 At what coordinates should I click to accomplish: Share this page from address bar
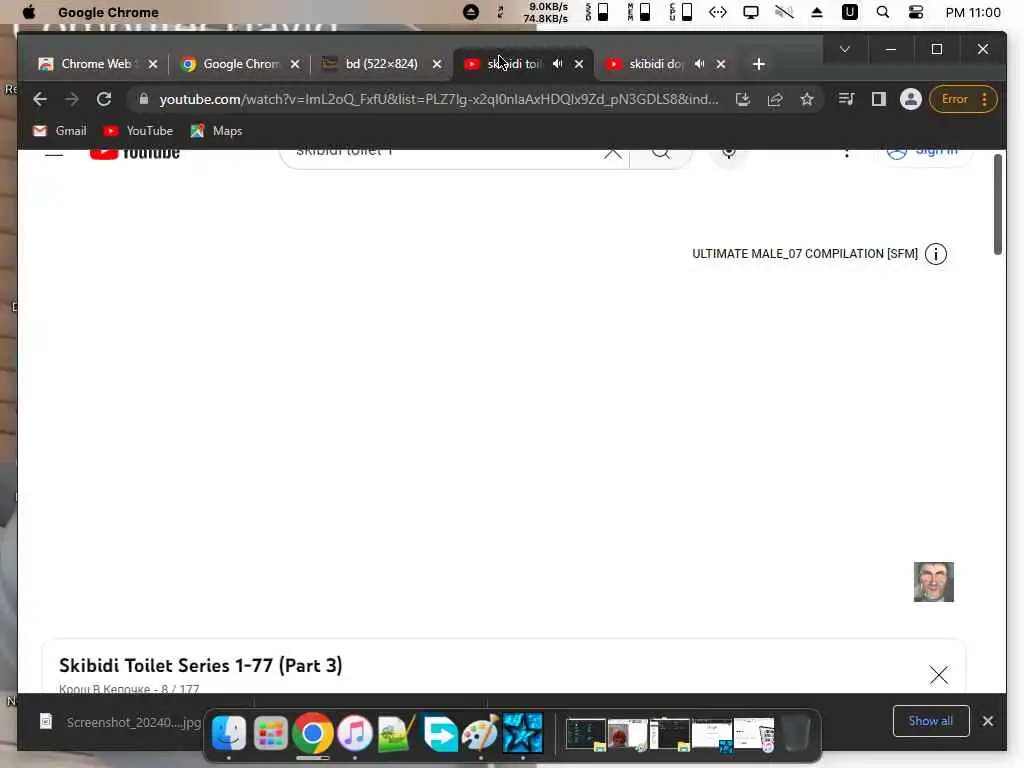coord(775,99)
